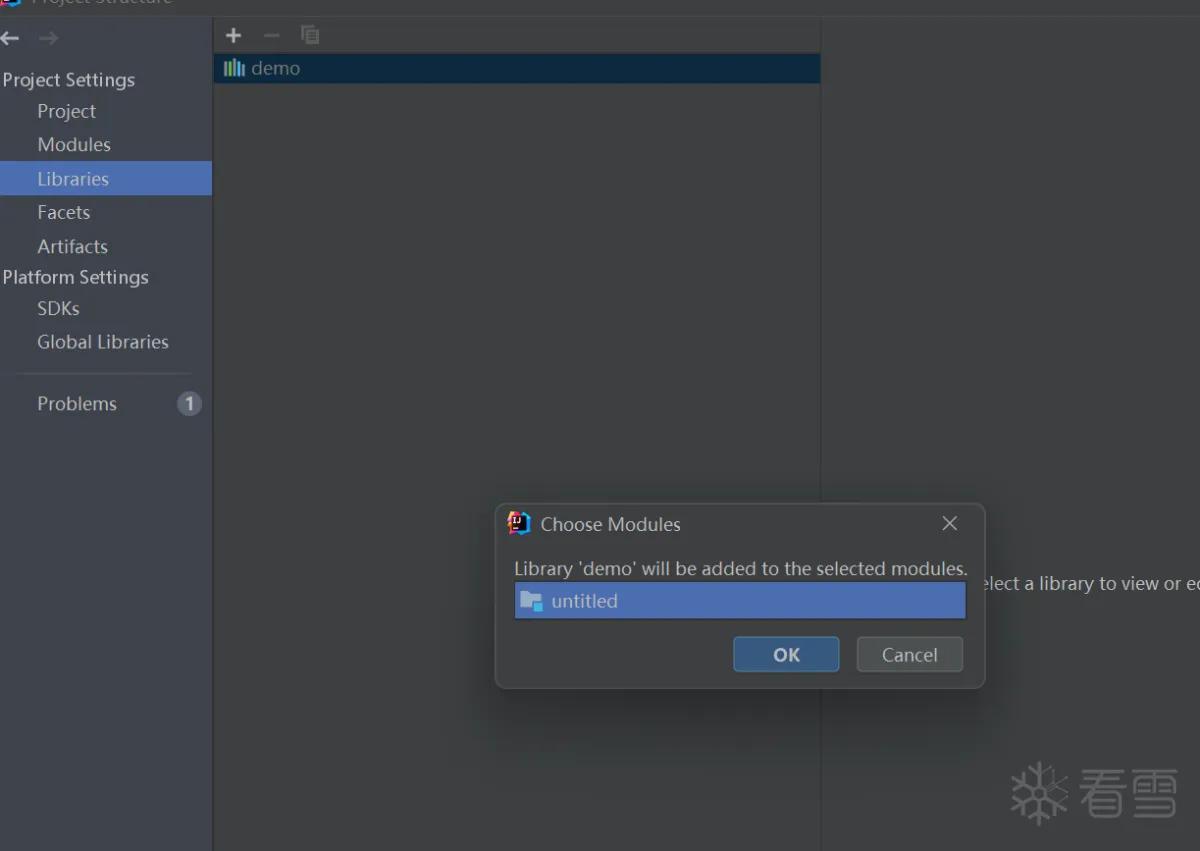Click the back navigation arrow
The height and width of the screenshot is (851, 1200).
(10, 38)
